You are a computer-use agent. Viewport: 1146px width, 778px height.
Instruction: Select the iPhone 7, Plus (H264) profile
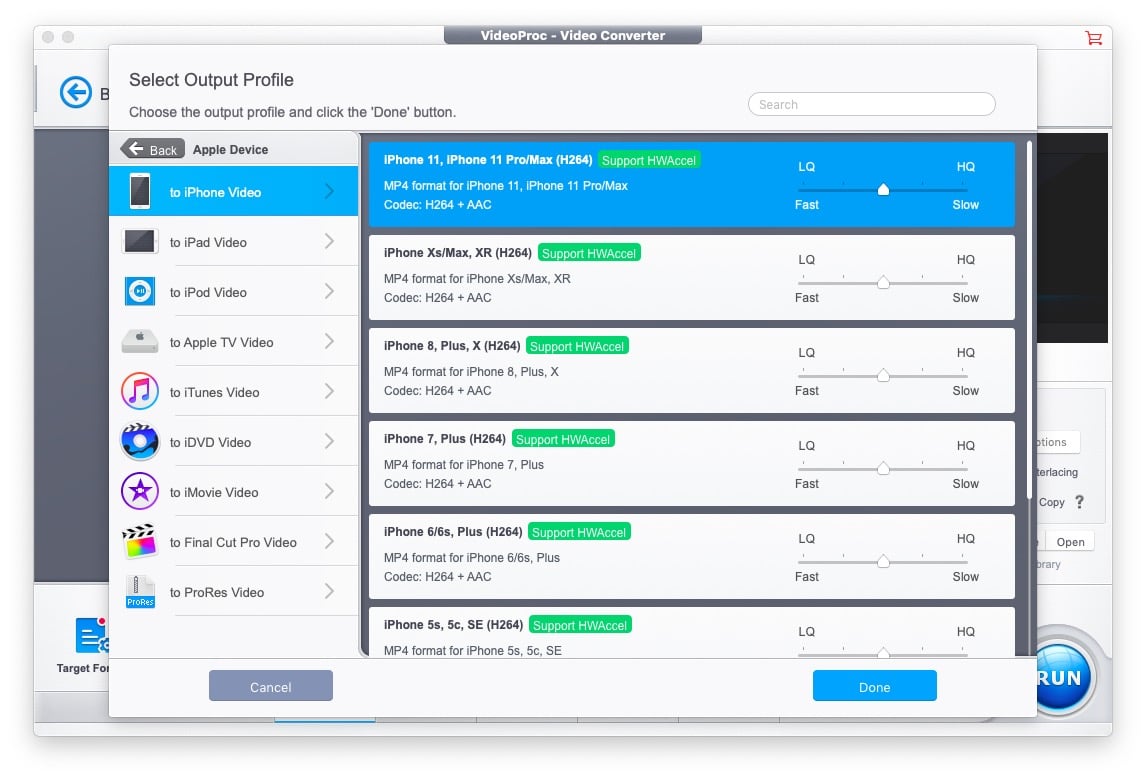tap(691, 463)
